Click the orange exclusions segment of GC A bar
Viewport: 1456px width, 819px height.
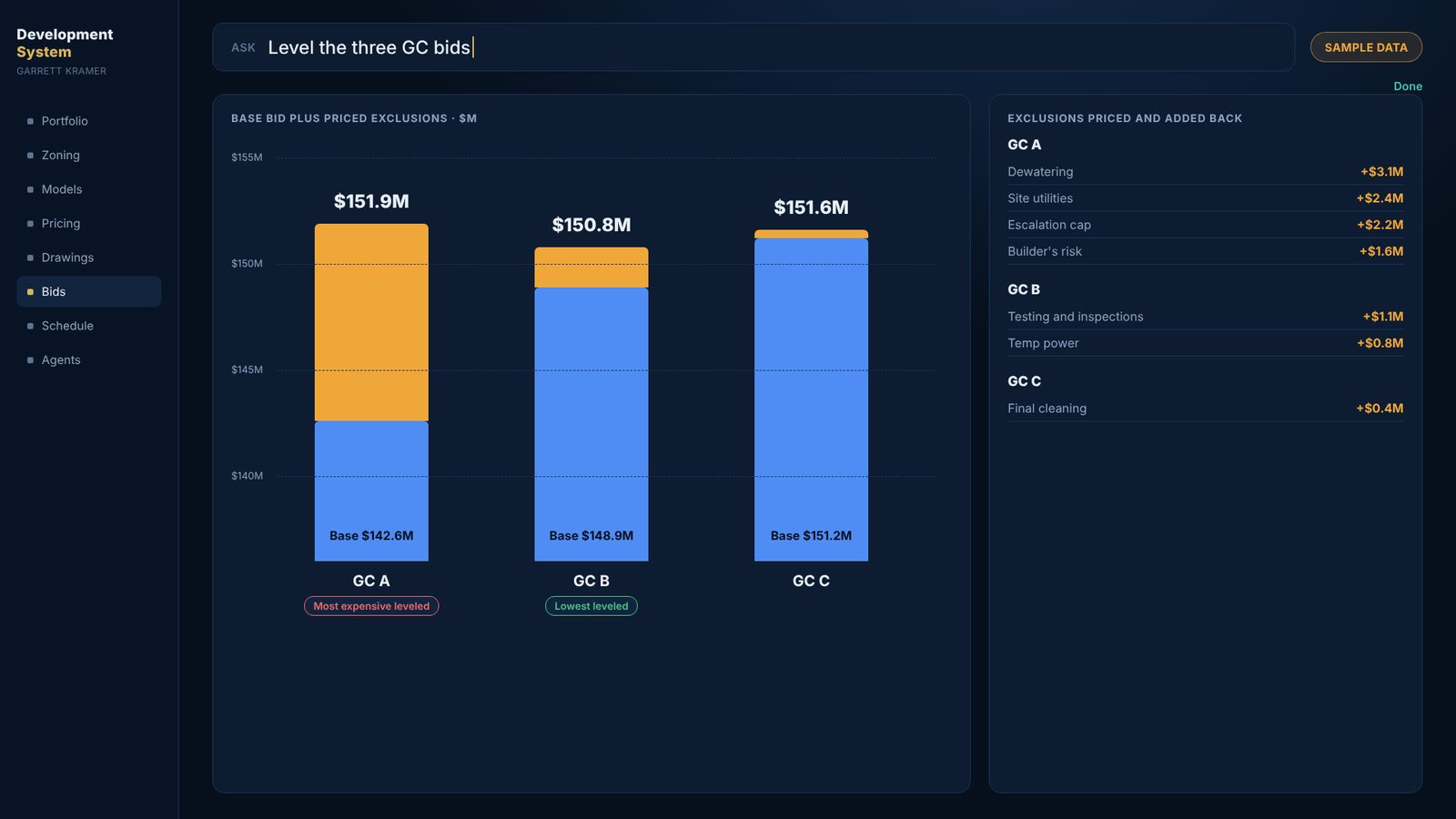click(x=371, y=322)
